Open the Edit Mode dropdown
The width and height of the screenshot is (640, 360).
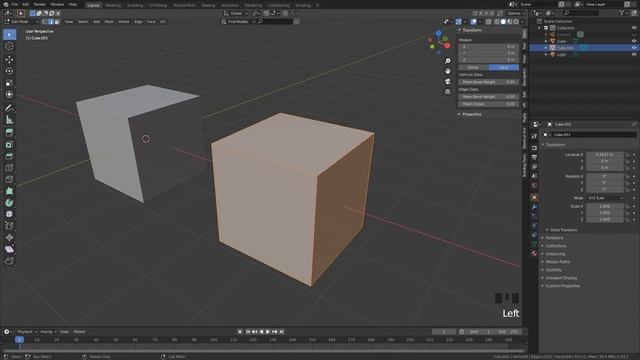(x=22, y=22)
